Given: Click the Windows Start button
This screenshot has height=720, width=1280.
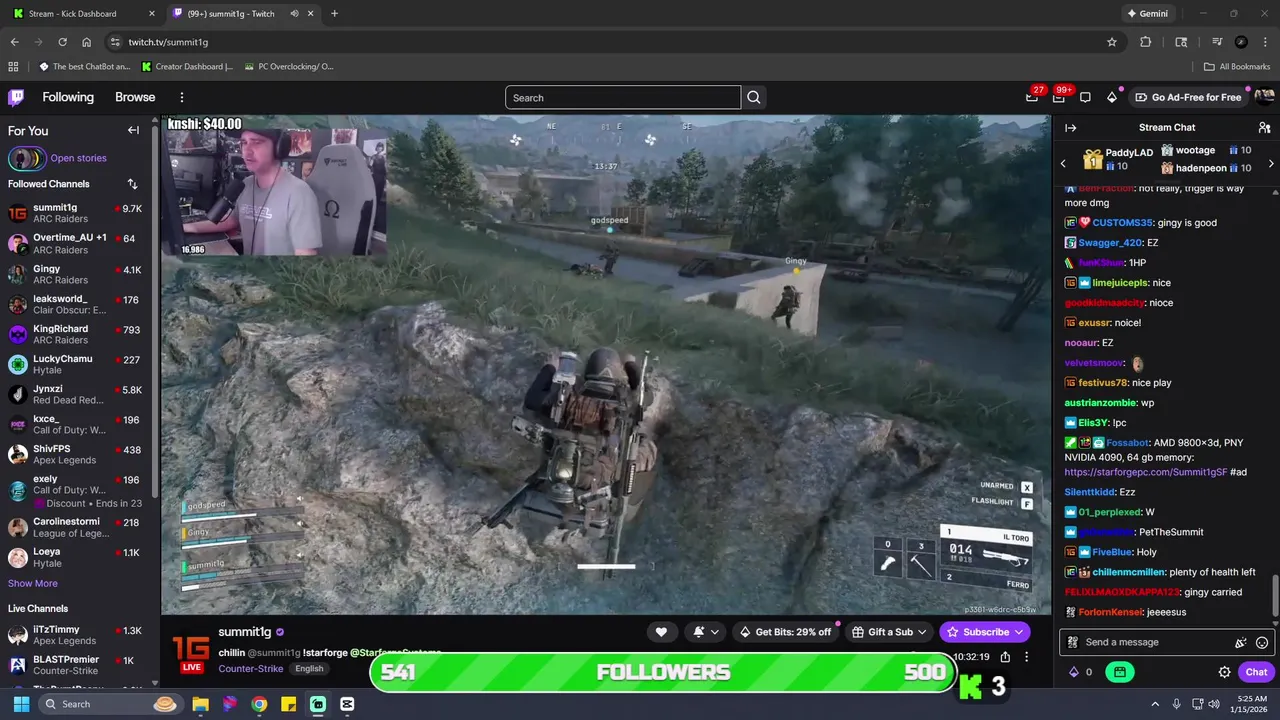Looking at the screenshot, I should [x=21, y=704].
